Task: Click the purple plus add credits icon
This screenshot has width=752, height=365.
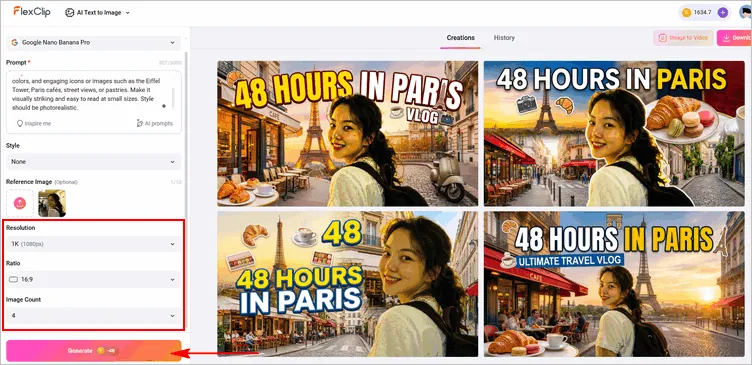Action: (x=722, y=12)
